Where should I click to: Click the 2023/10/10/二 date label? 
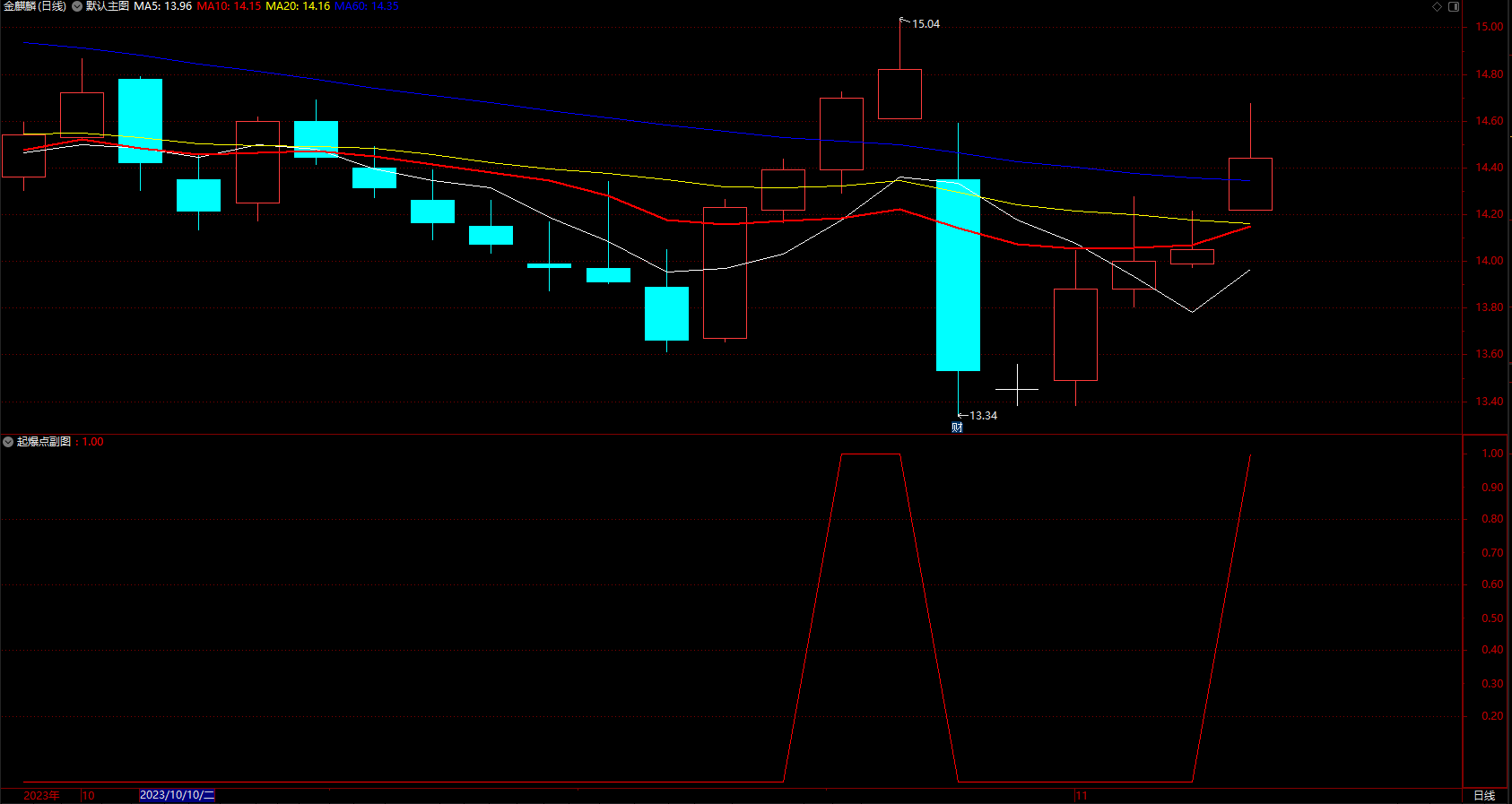177,795
